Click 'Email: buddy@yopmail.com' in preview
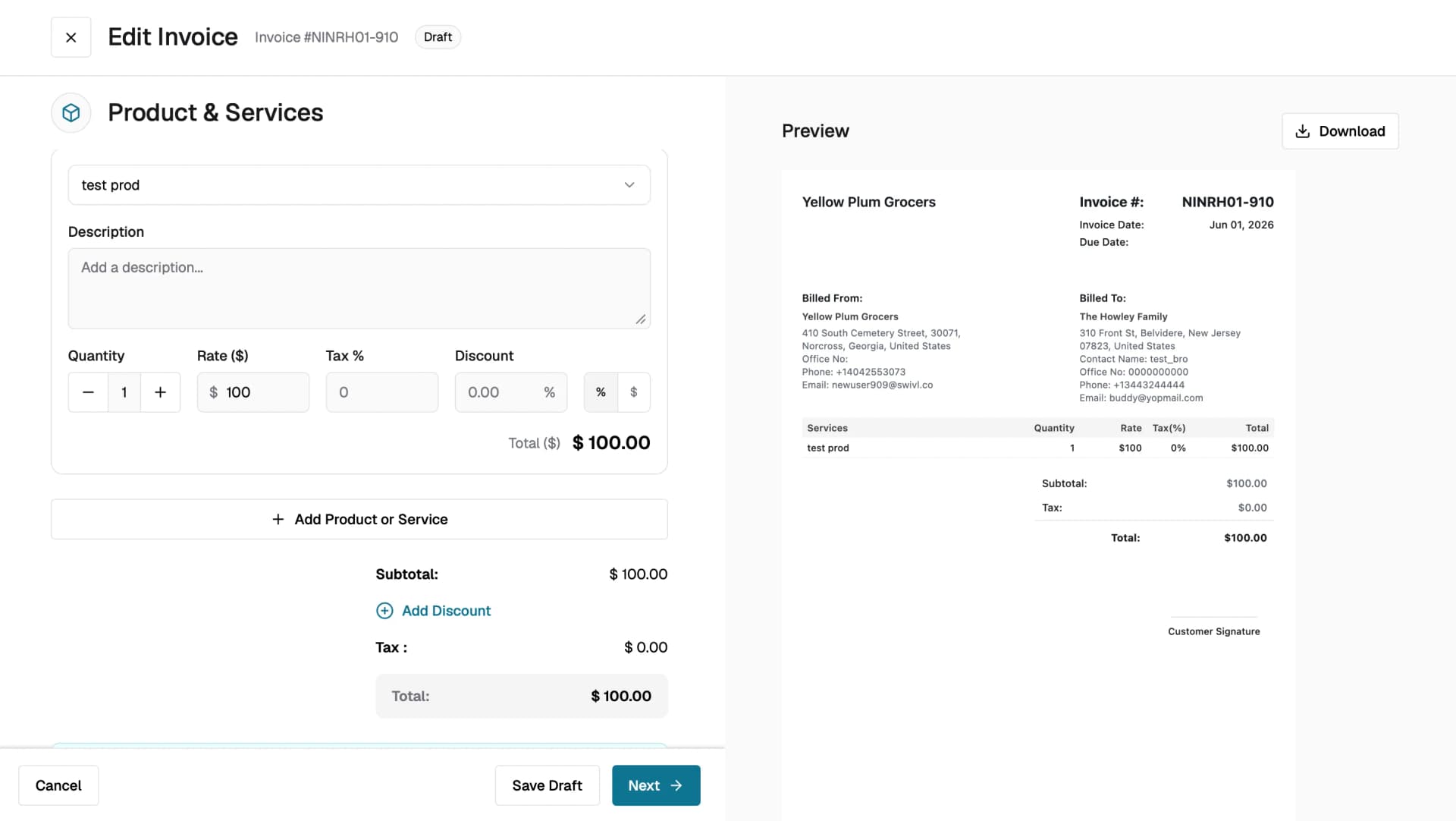The width and height of the screenshot is (1456, 821). click(1141, 398)
